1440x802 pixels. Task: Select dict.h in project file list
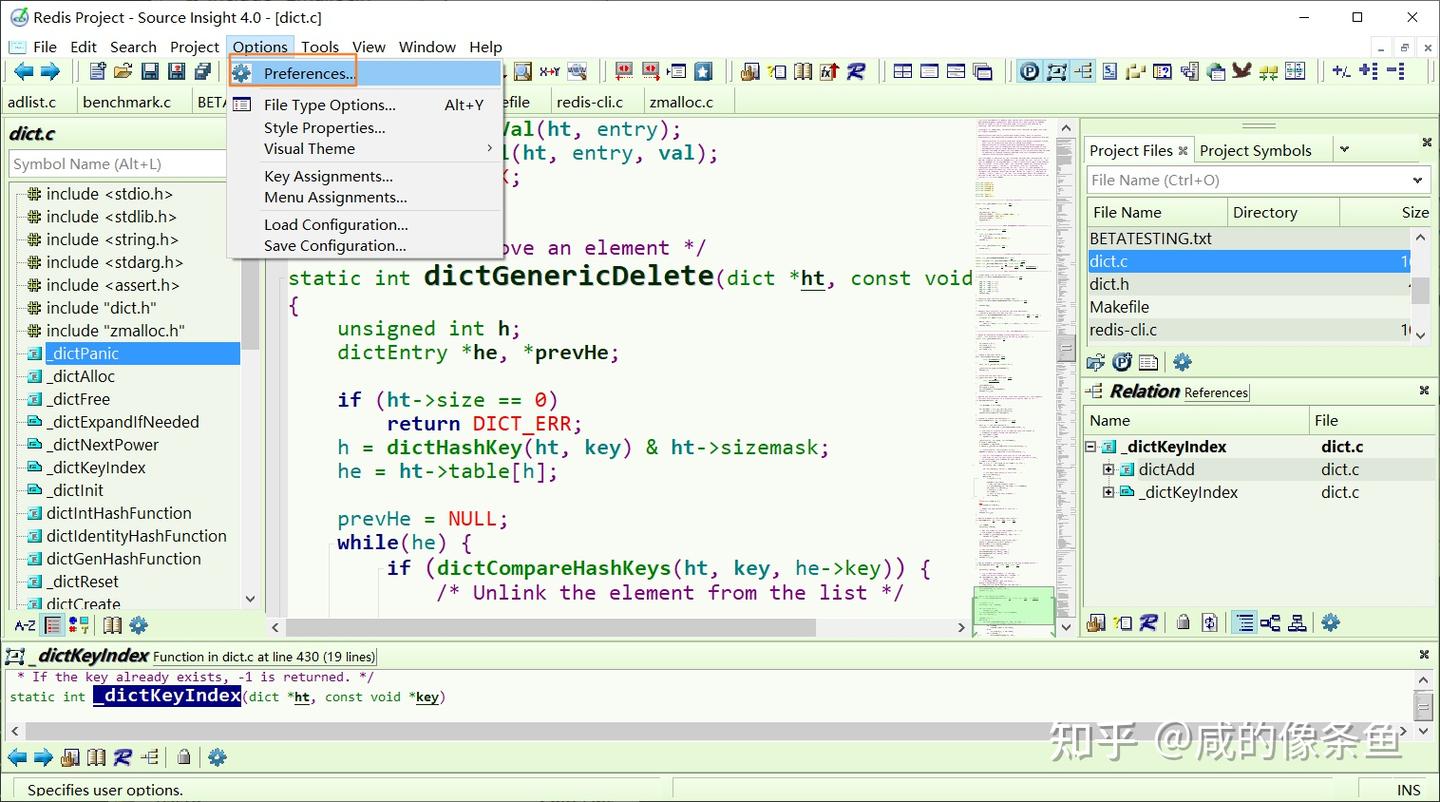pyautogui.click(x=1109, y=284)
